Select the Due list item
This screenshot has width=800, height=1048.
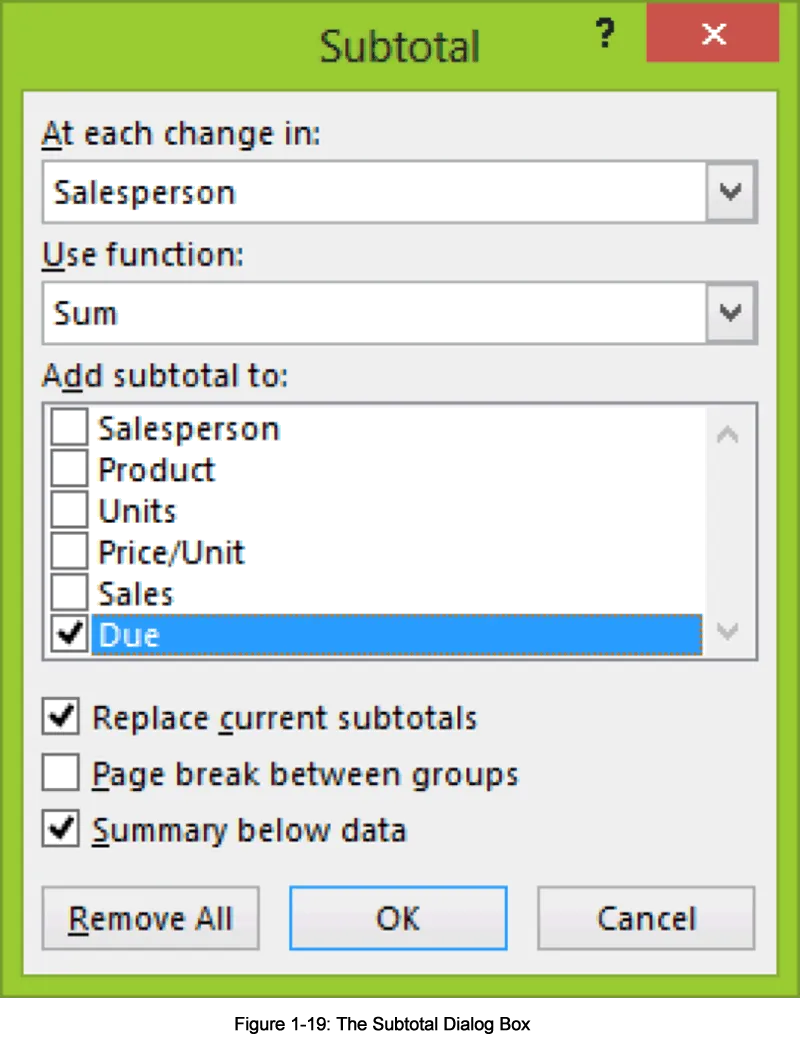coord(395,635)
